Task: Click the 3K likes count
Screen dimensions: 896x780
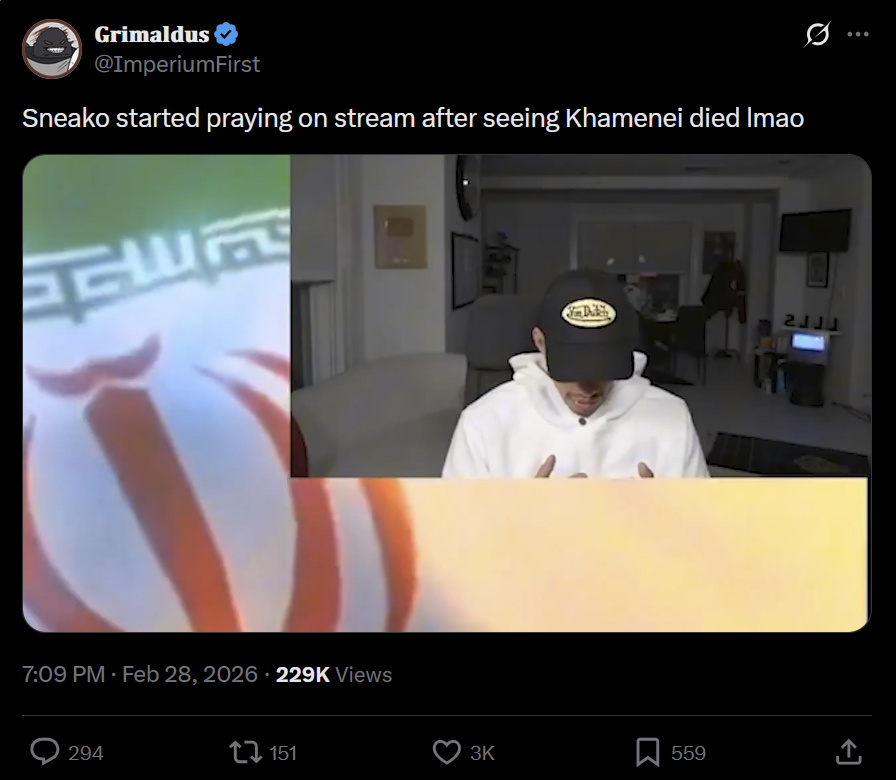Action: [482, 753]
